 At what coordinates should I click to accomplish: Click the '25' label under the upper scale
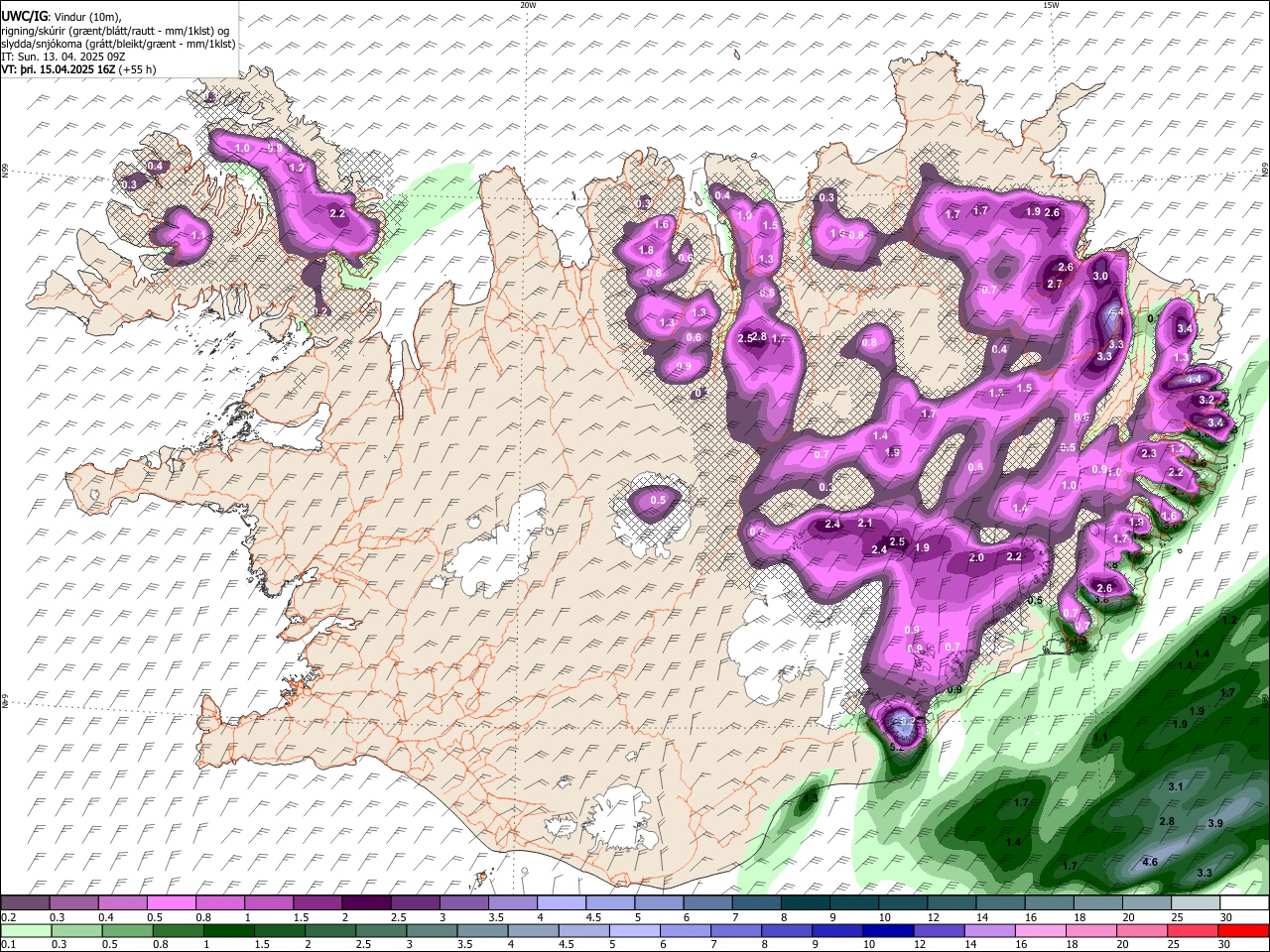coord(1177,917)
